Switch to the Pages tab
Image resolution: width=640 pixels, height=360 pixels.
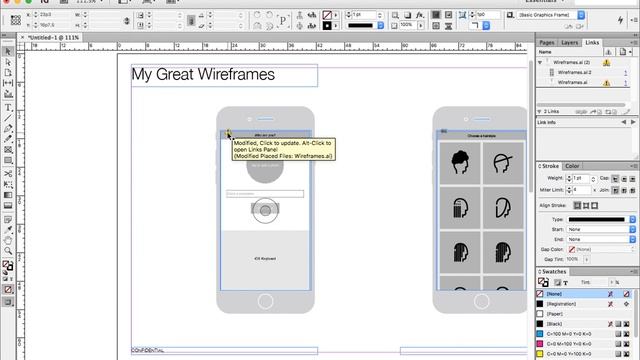coord(547,42)
